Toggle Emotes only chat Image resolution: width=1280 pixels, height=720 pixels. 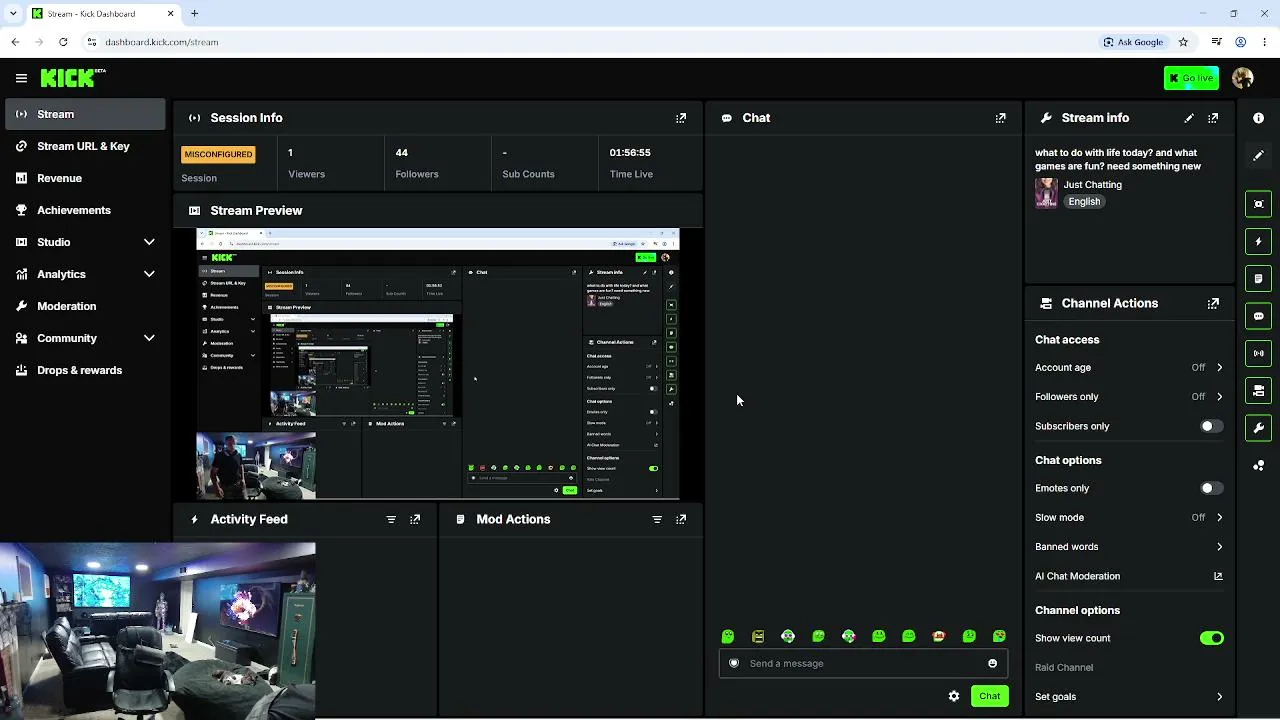click(1211, 488)
